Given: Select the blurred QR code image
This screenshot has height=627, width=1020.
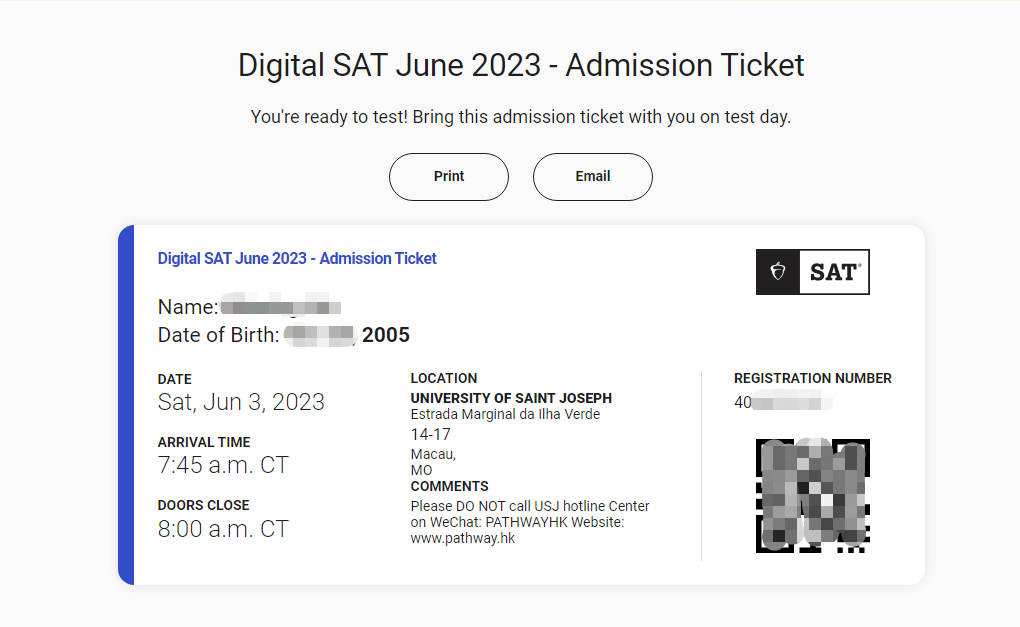Looking at the screenshot, I should pos(812,496).
